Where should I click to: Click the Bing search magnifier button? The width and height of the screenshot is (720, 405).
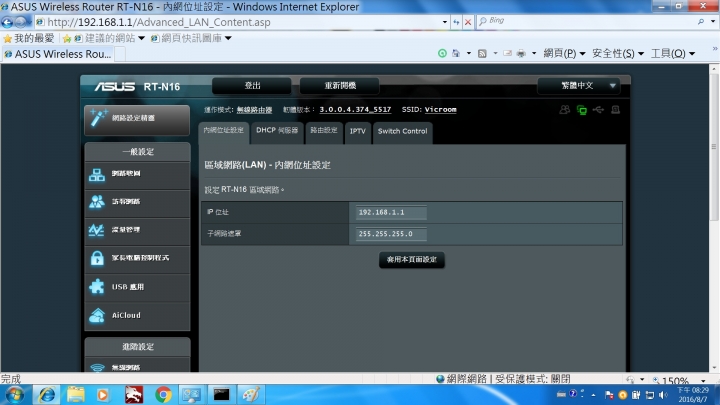coord(701,22)
